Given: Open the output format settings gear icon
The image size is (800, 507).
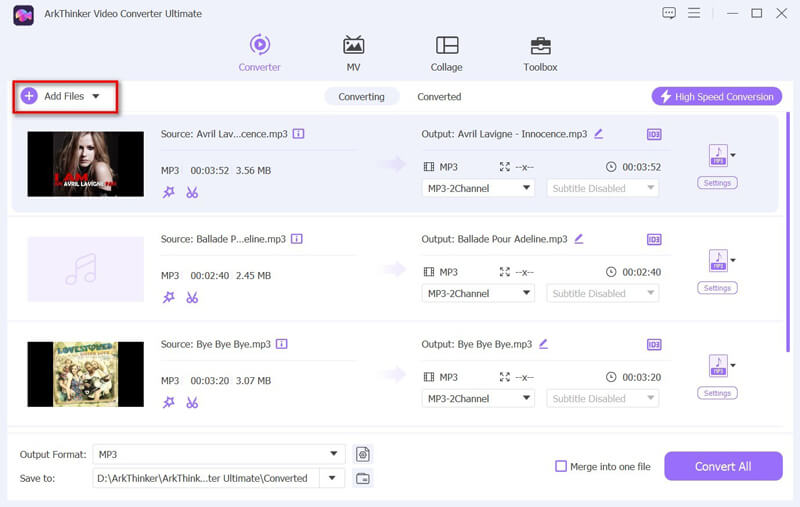Looking at the screenshot, I should click(363, 454).
